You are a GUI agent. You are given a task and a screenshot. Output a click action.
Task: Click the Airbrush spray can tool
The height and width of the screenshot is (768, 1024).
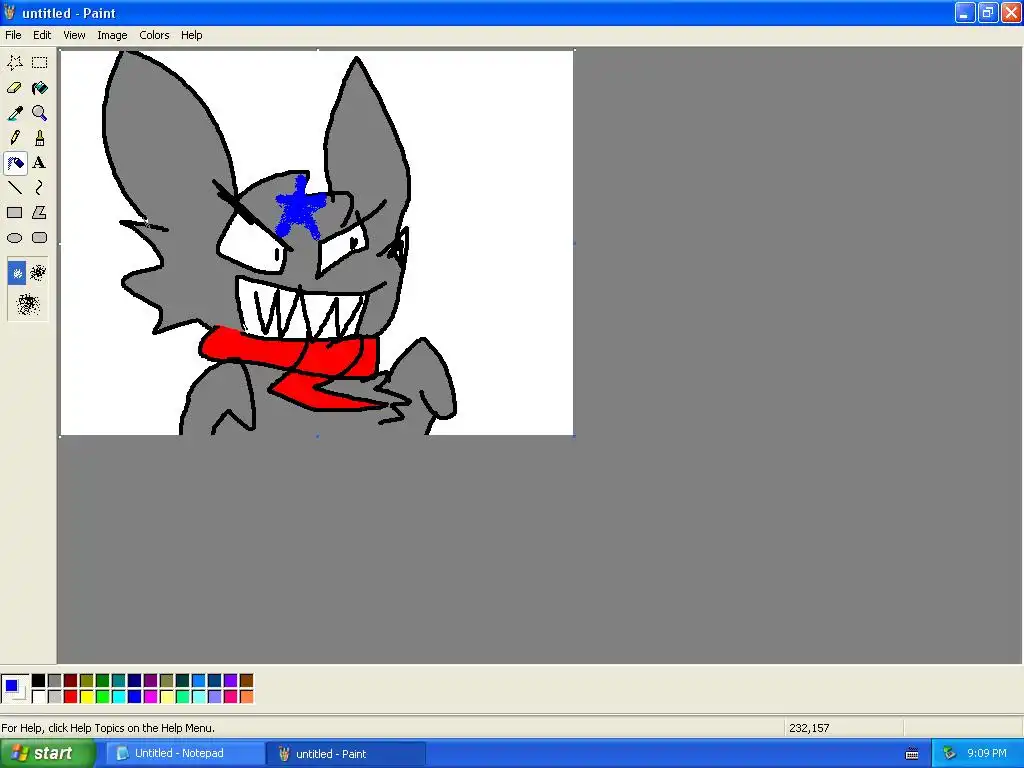pyautogui.click(x=15, y=163)
